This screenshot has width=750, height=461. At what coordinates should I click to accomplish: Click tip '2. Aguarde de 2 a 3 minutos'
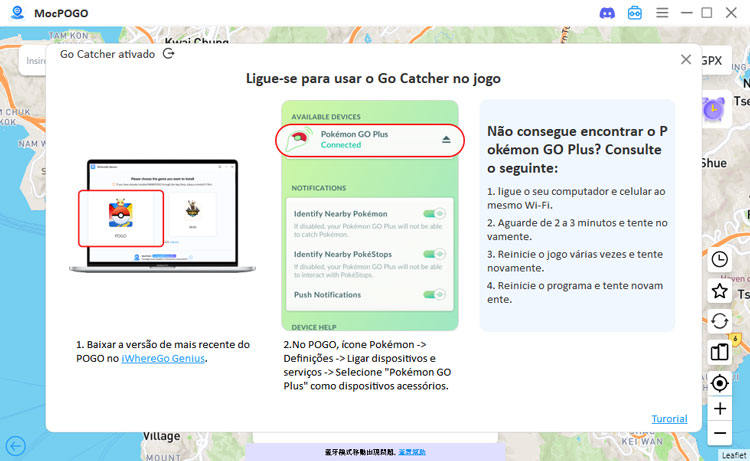pos(577,230)
